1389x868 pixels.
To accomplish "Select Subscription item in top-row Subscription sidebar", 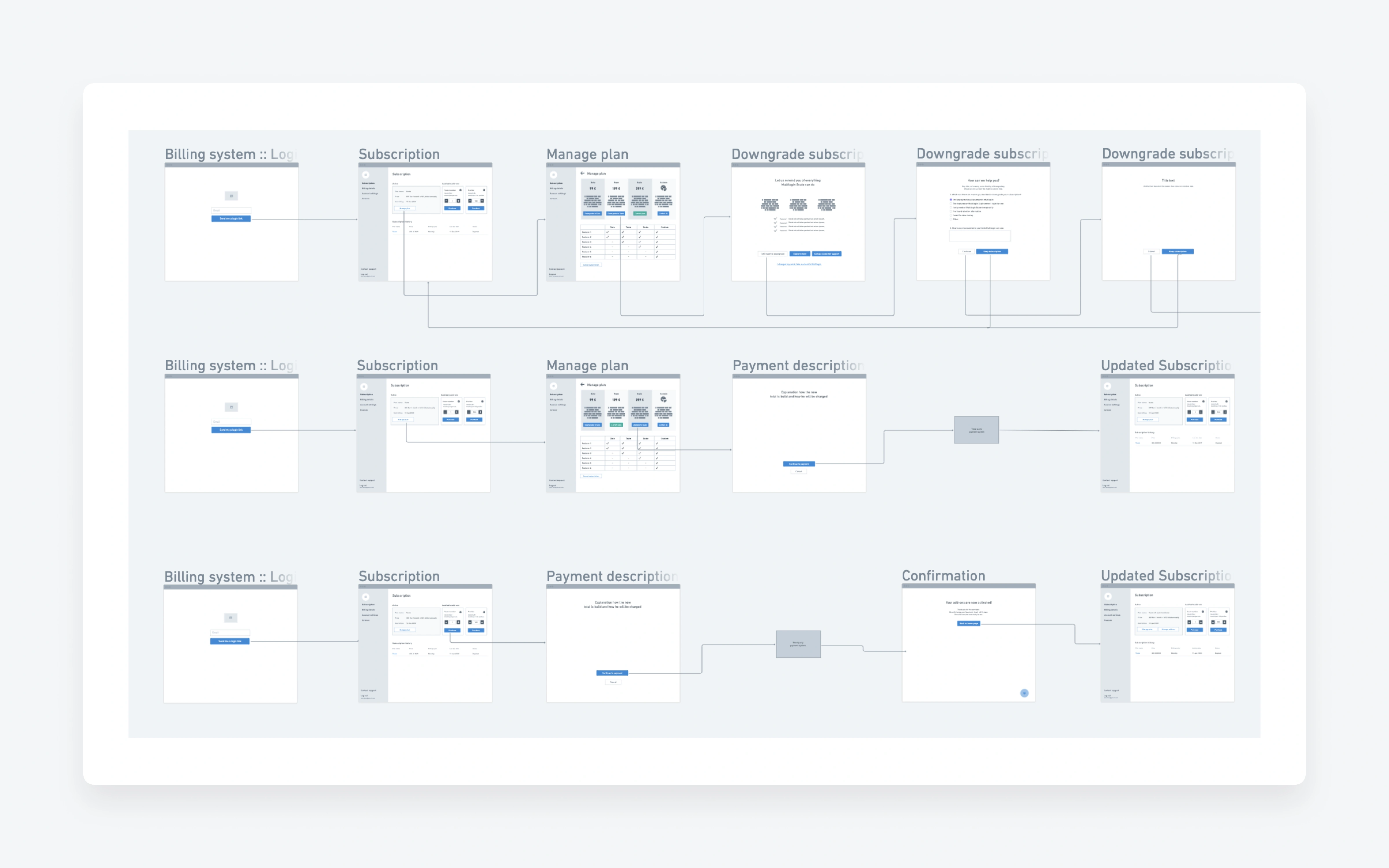I will click(x=368, y=183).
